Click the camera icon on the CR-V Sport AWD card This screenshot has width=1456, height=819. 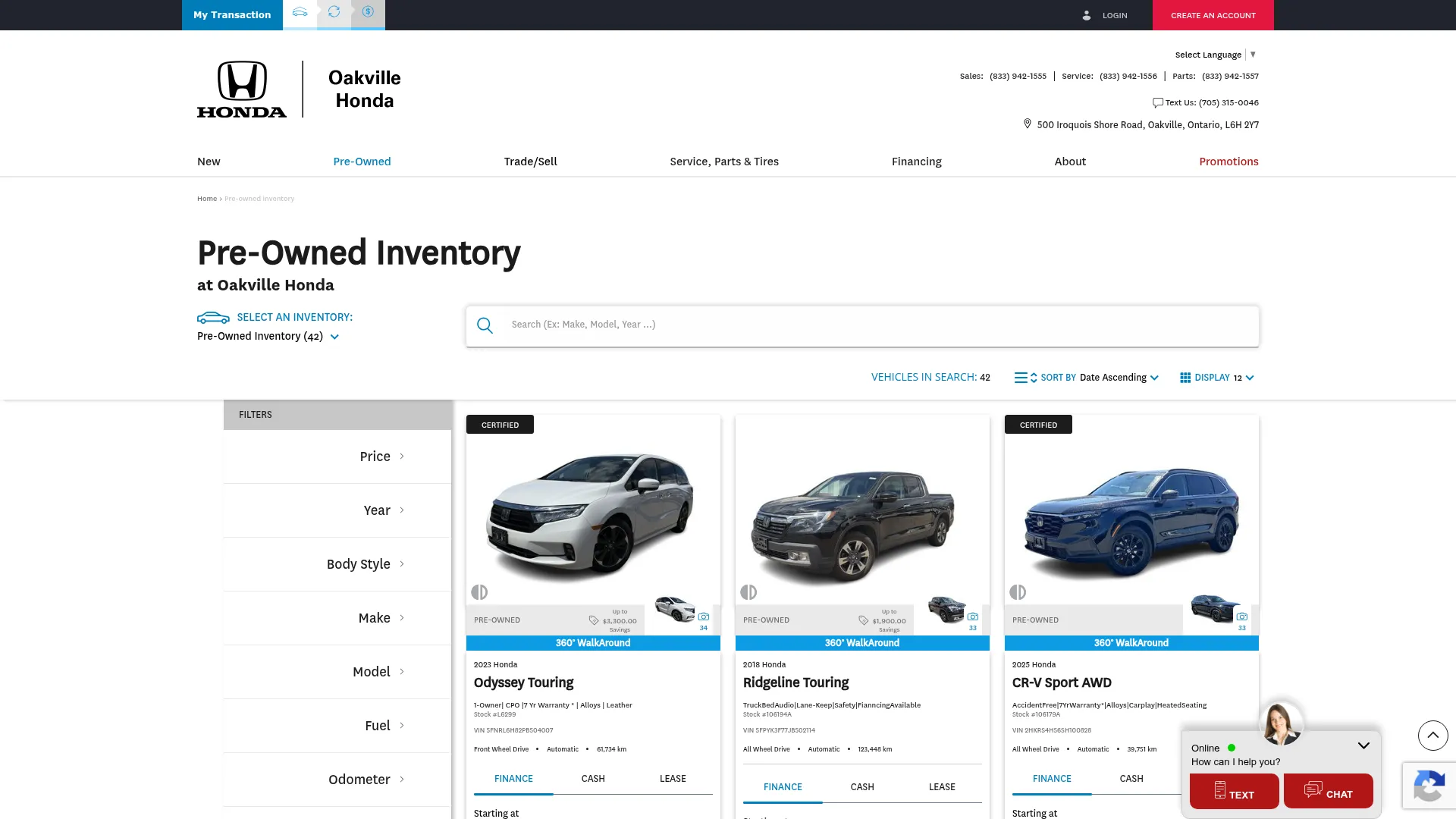click(x=1241, y=617)
